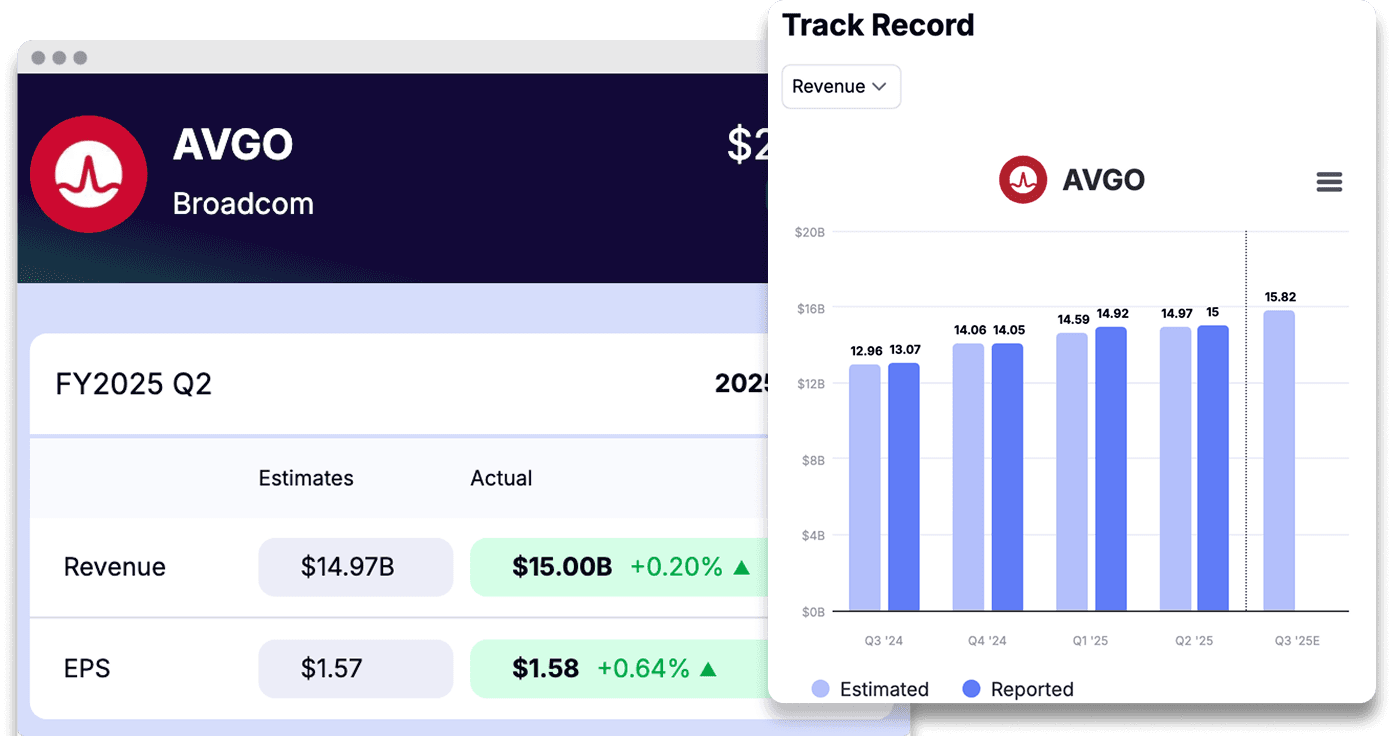Click the Q1 '25 axis label

tap(1091, 640)
